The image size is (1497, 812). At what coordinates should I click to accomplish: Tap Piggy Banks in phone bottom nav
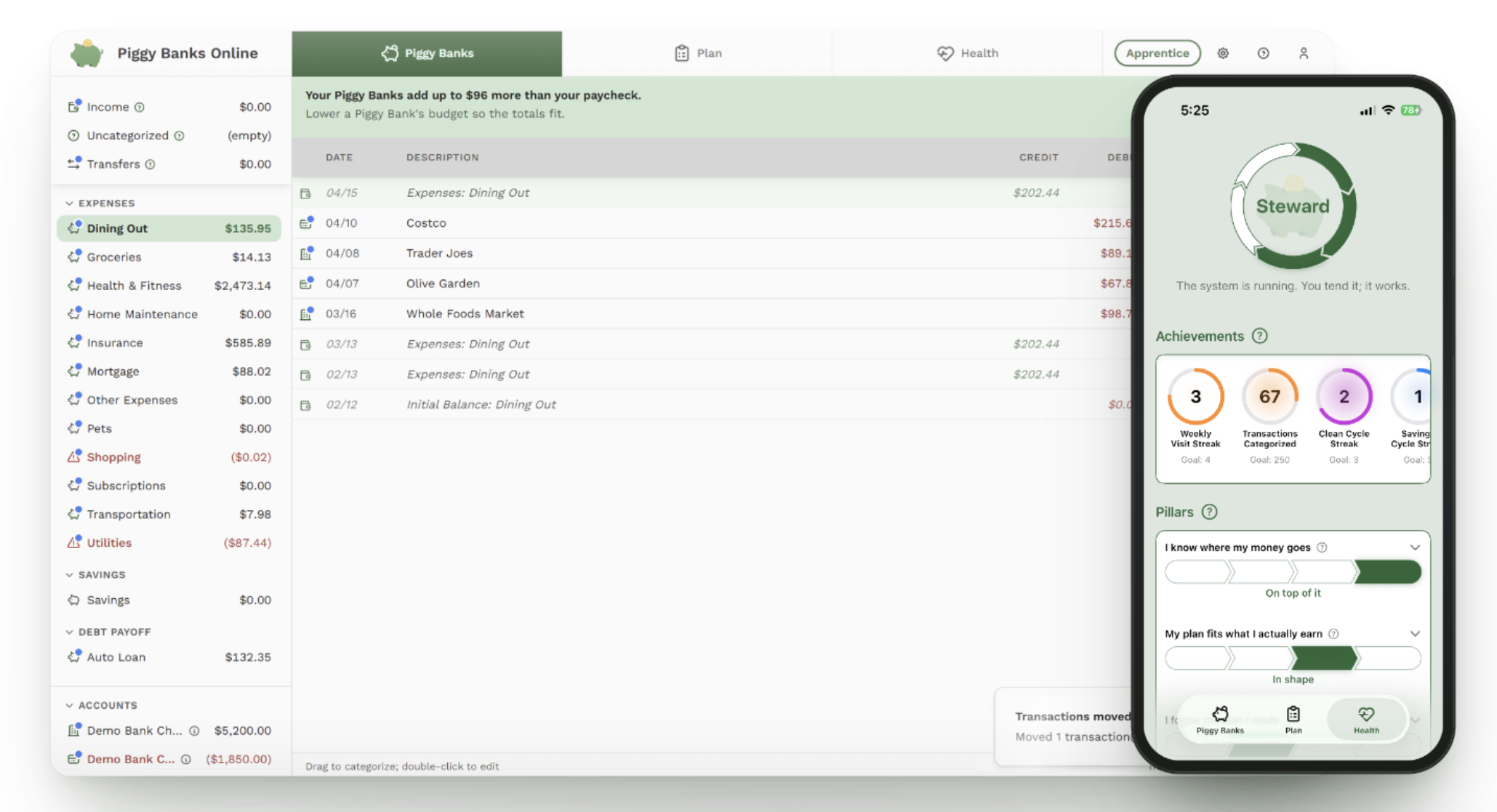tap(1220, 720)
